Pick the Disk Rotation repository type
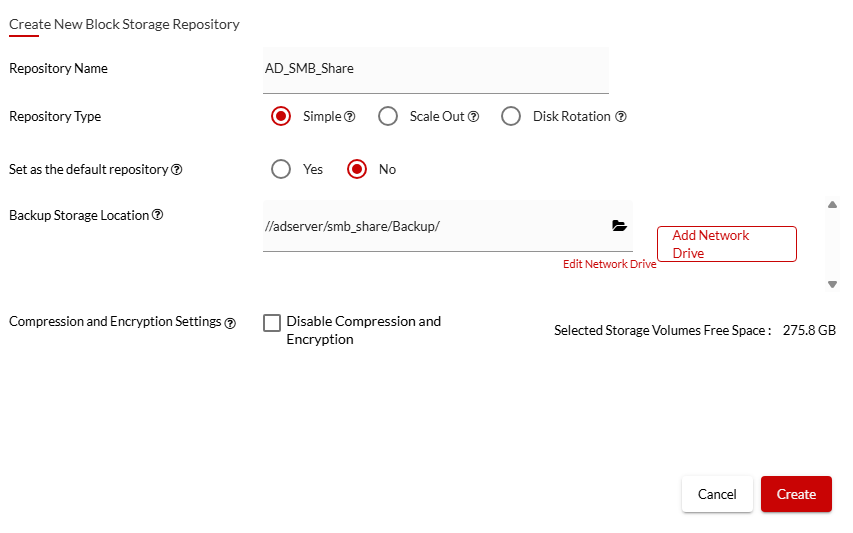The image size is (853, 533). (511, 117)
